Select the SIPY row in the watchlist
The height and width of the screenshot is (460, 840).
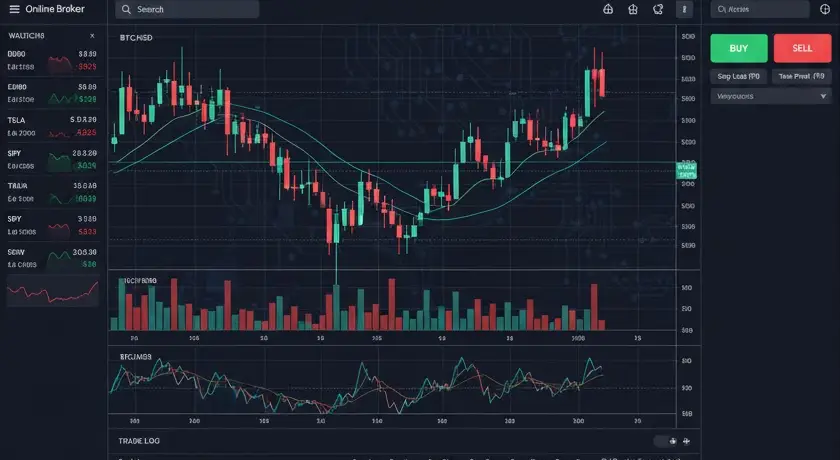(52, 160)
